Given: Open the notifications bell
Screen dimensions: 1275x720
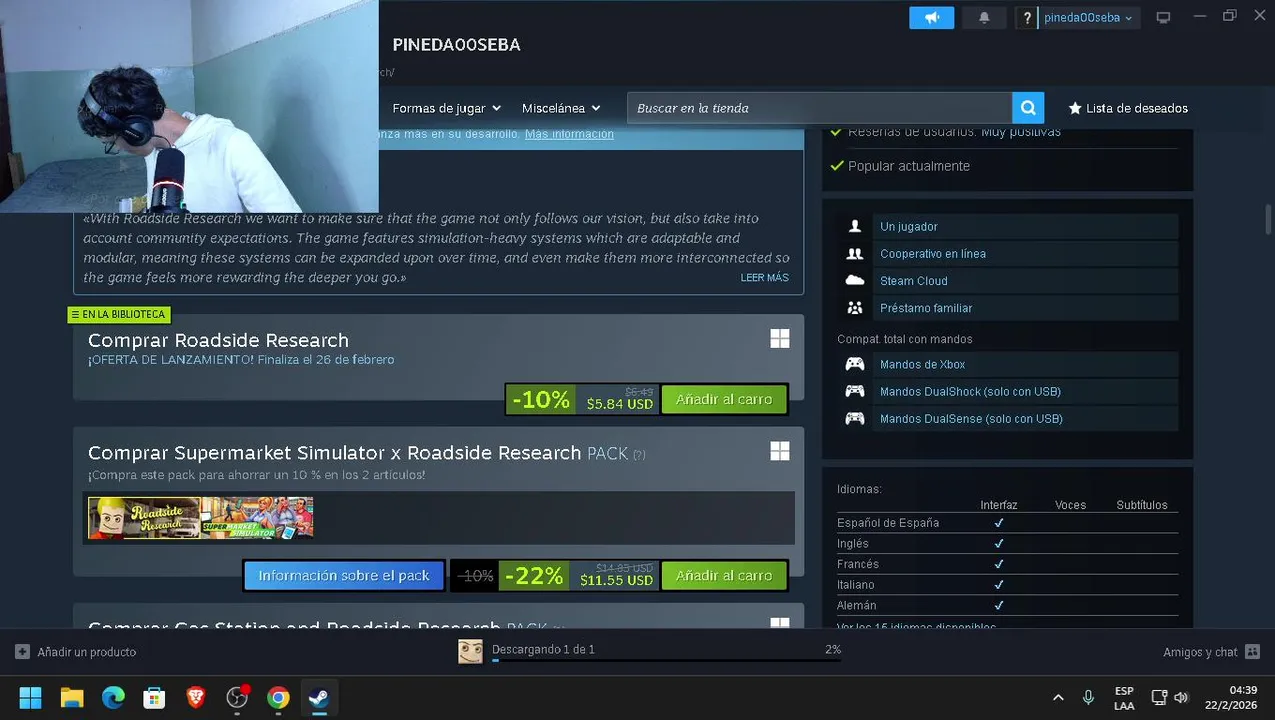Looking at the screenshot, I should click(984, 18).
